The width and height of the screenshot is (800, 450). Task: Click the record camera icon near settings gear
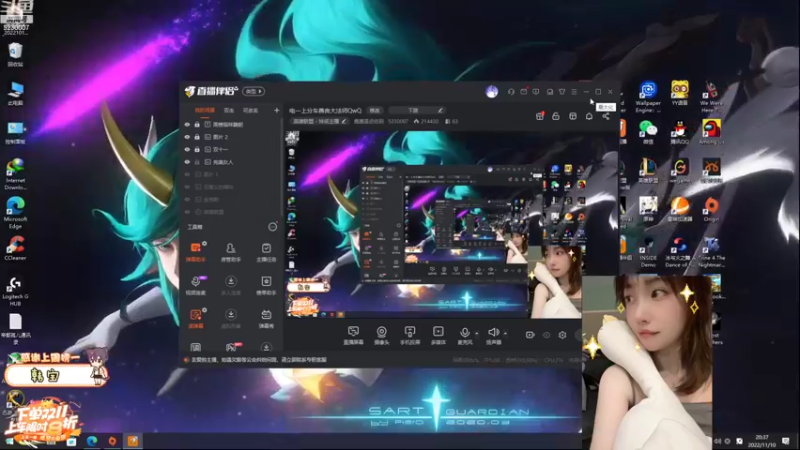point(530,335)
